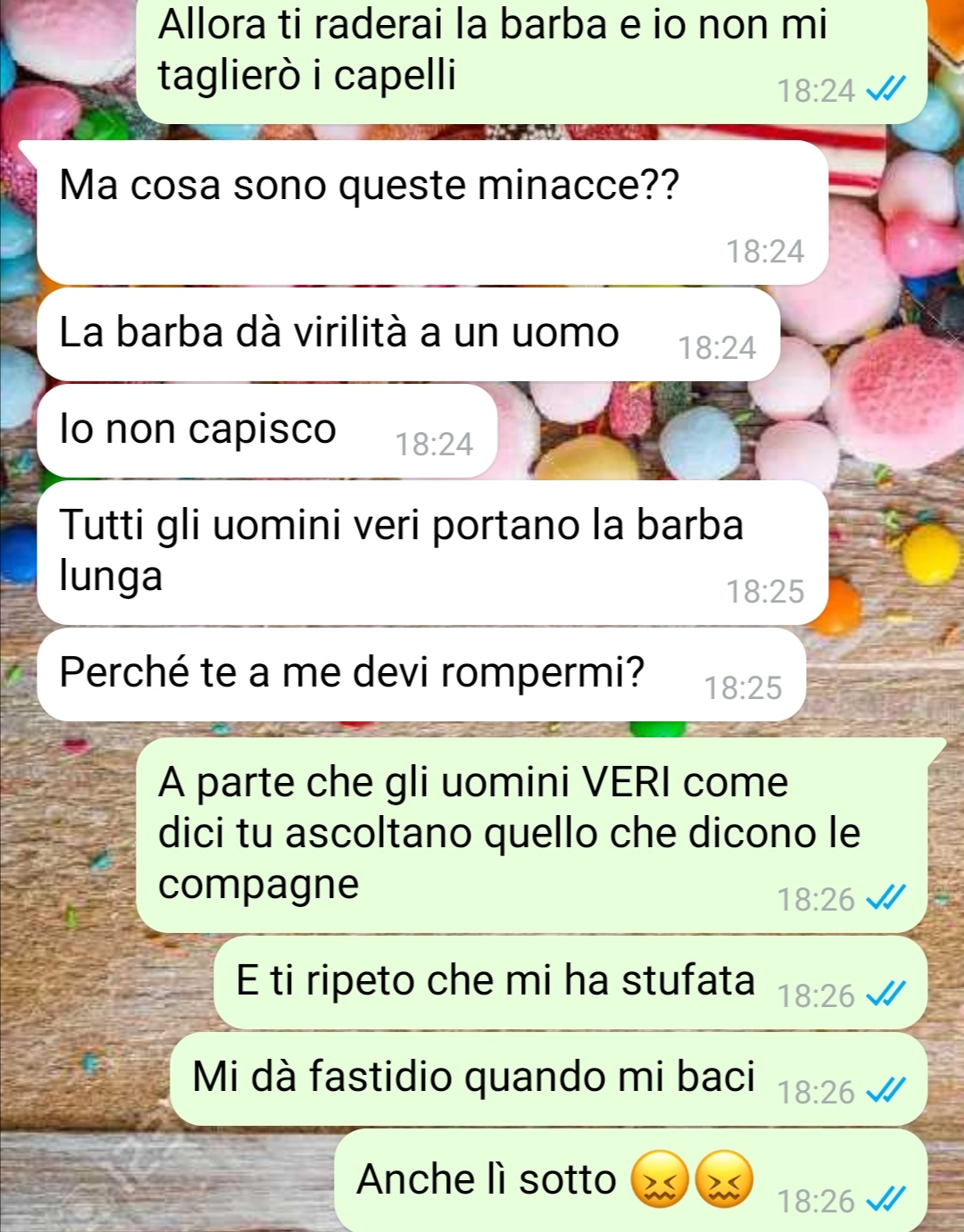
Task: Tap read receipt ticks on 'A parte che' message
Action: pyautogui.click(x=886, y=898)
